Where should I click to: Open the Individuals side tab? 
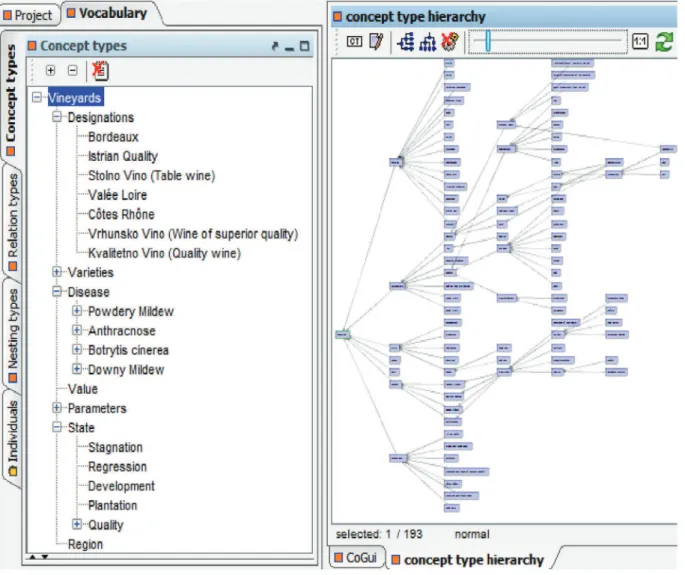(x=13, y=438)
